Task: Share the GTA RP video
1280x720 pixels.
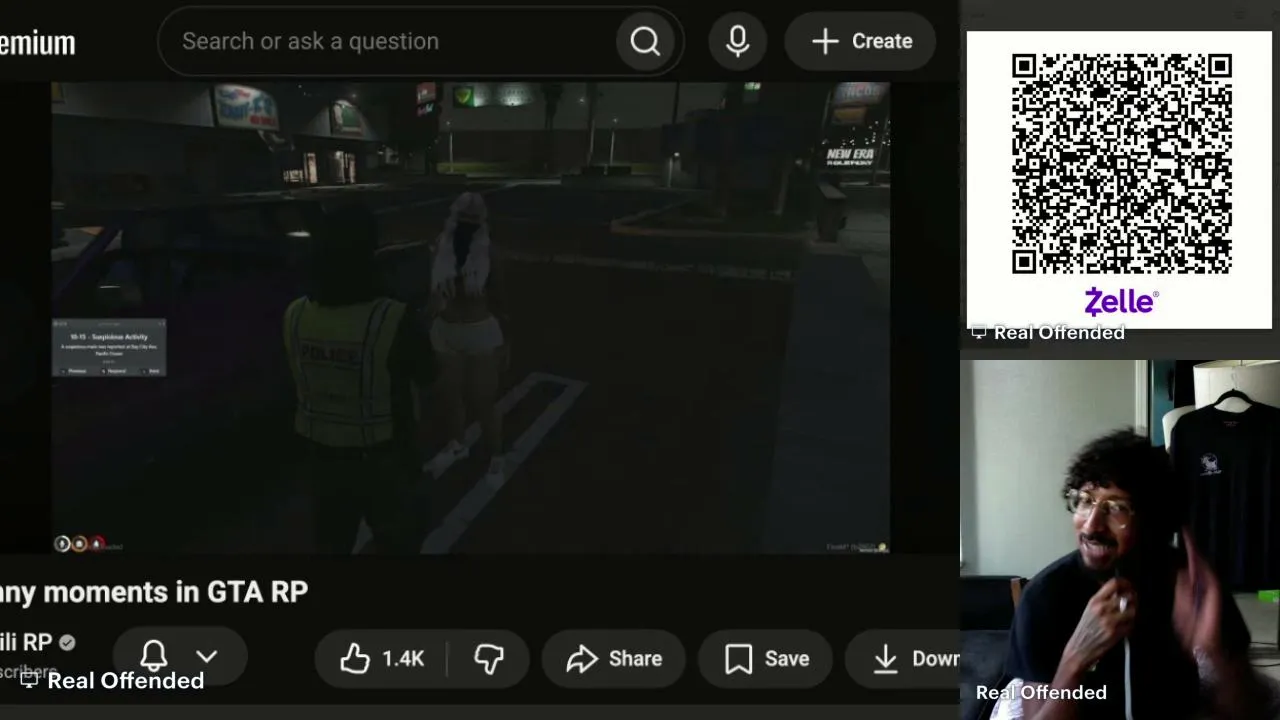Action: [613, 658]
